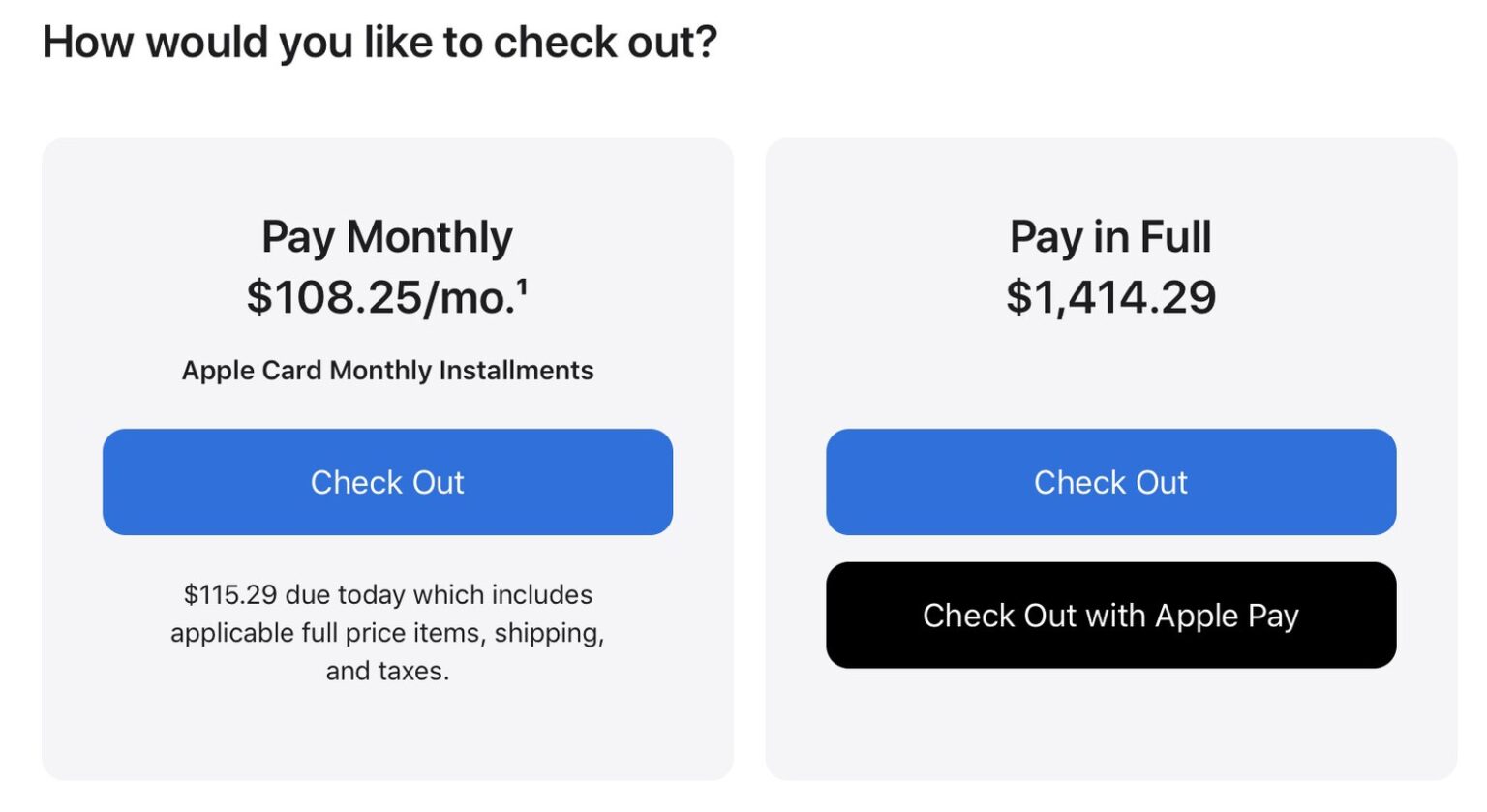Choose full payment via its blue Check Out button
Viewport: 1487px width, 812px height.
(1110, 481)
